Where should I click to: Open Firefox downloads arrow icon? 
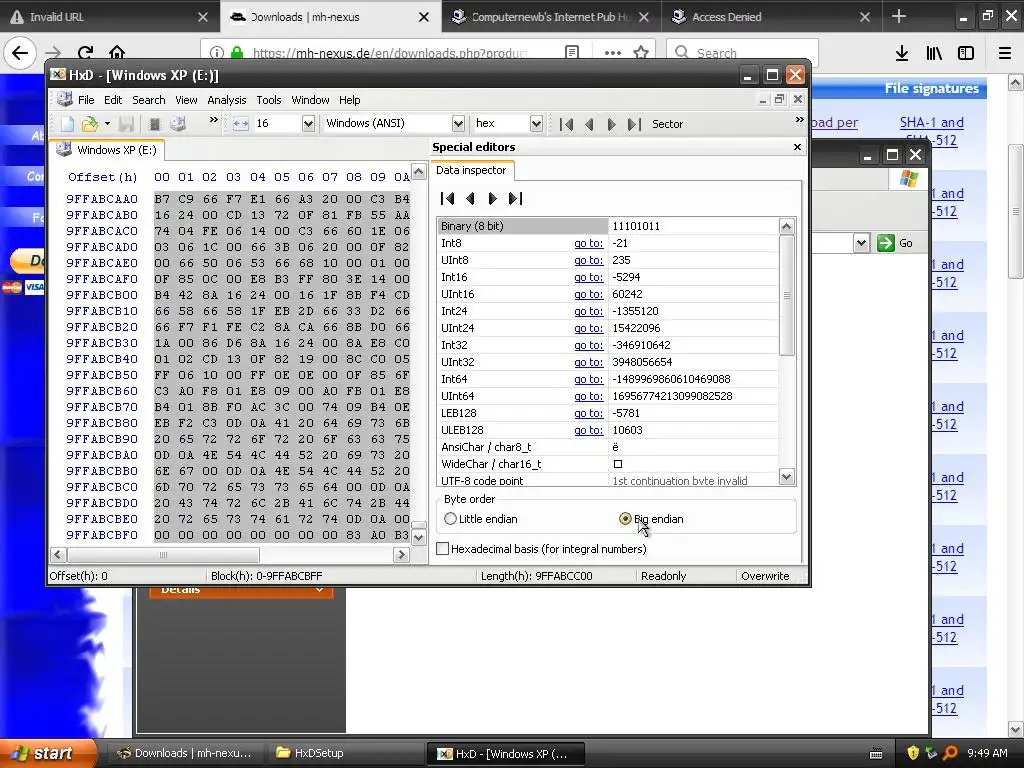click(x=902, y=53)
